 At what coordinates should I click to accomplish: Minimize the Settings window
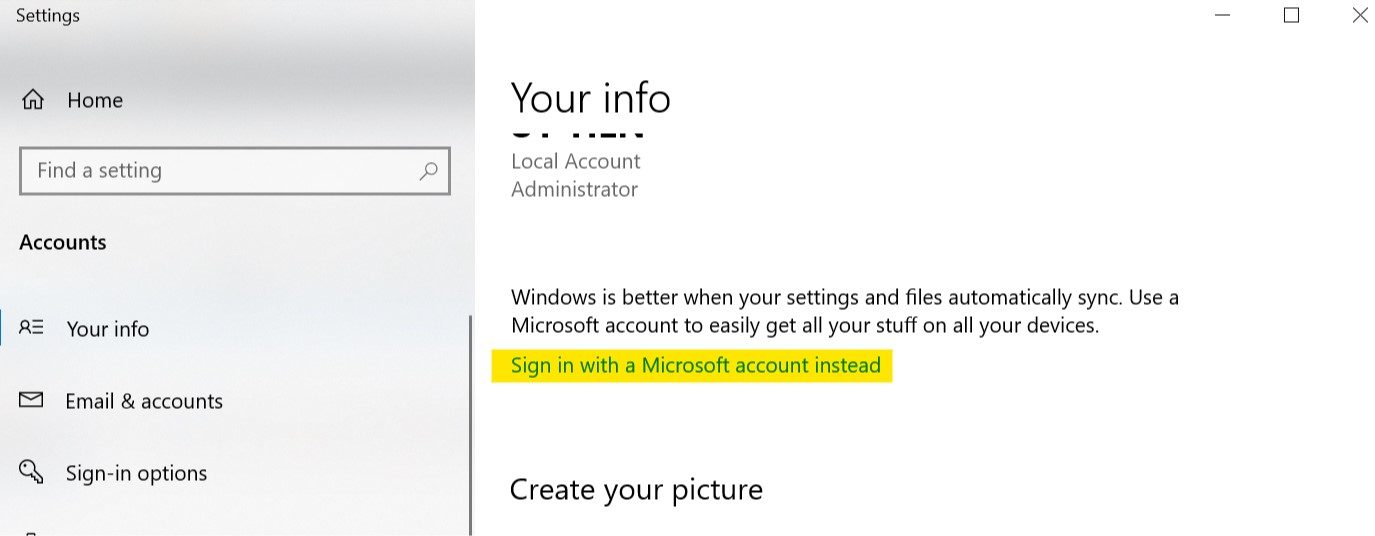pyautogui.click(x=1223, y=15)
